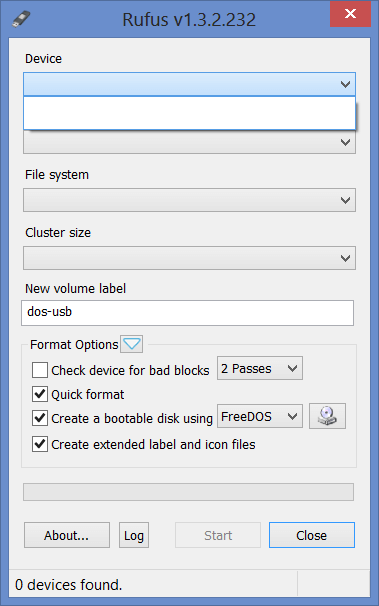Open the FreeDOS boot type dropdown
Viewport: 379px width, 606px height.
pos(260,416)
